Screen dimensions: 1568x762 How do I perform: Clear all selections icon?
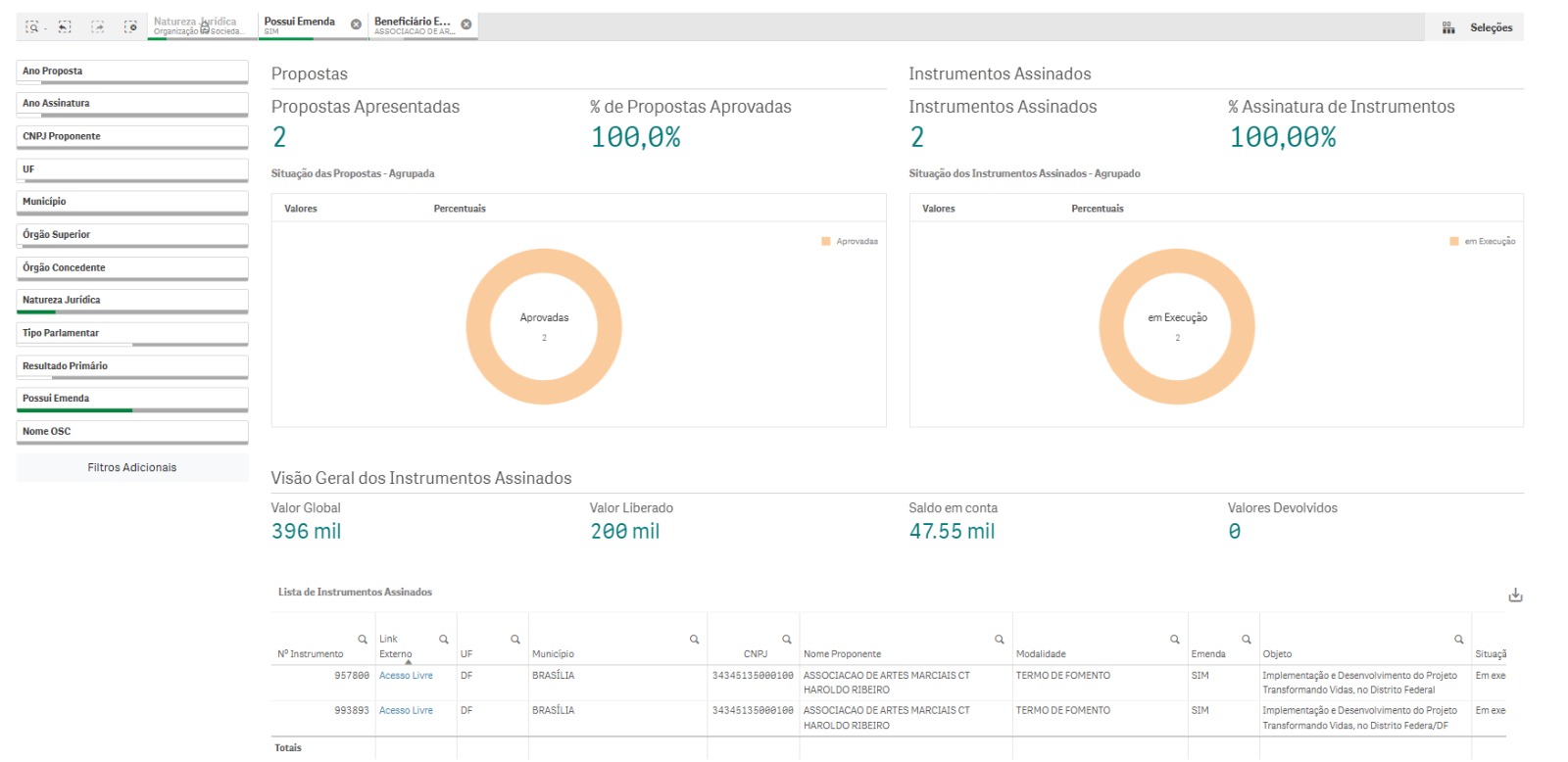130,27
